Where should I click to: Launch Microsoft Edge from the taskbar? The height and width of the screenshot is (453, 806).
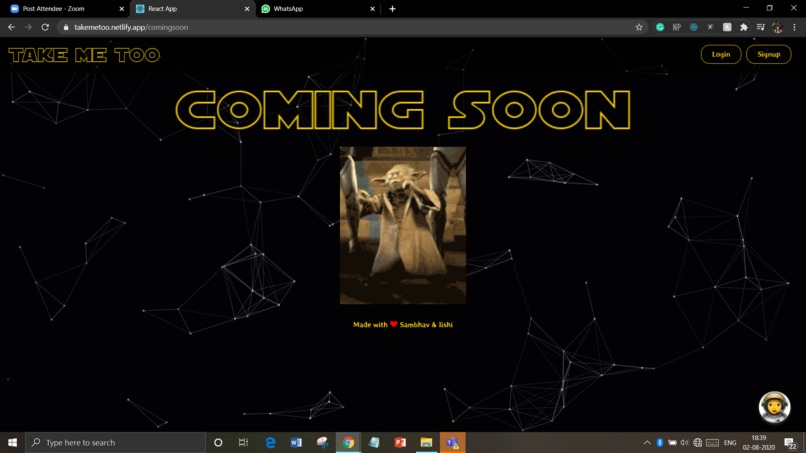click(x=270, y=442)
